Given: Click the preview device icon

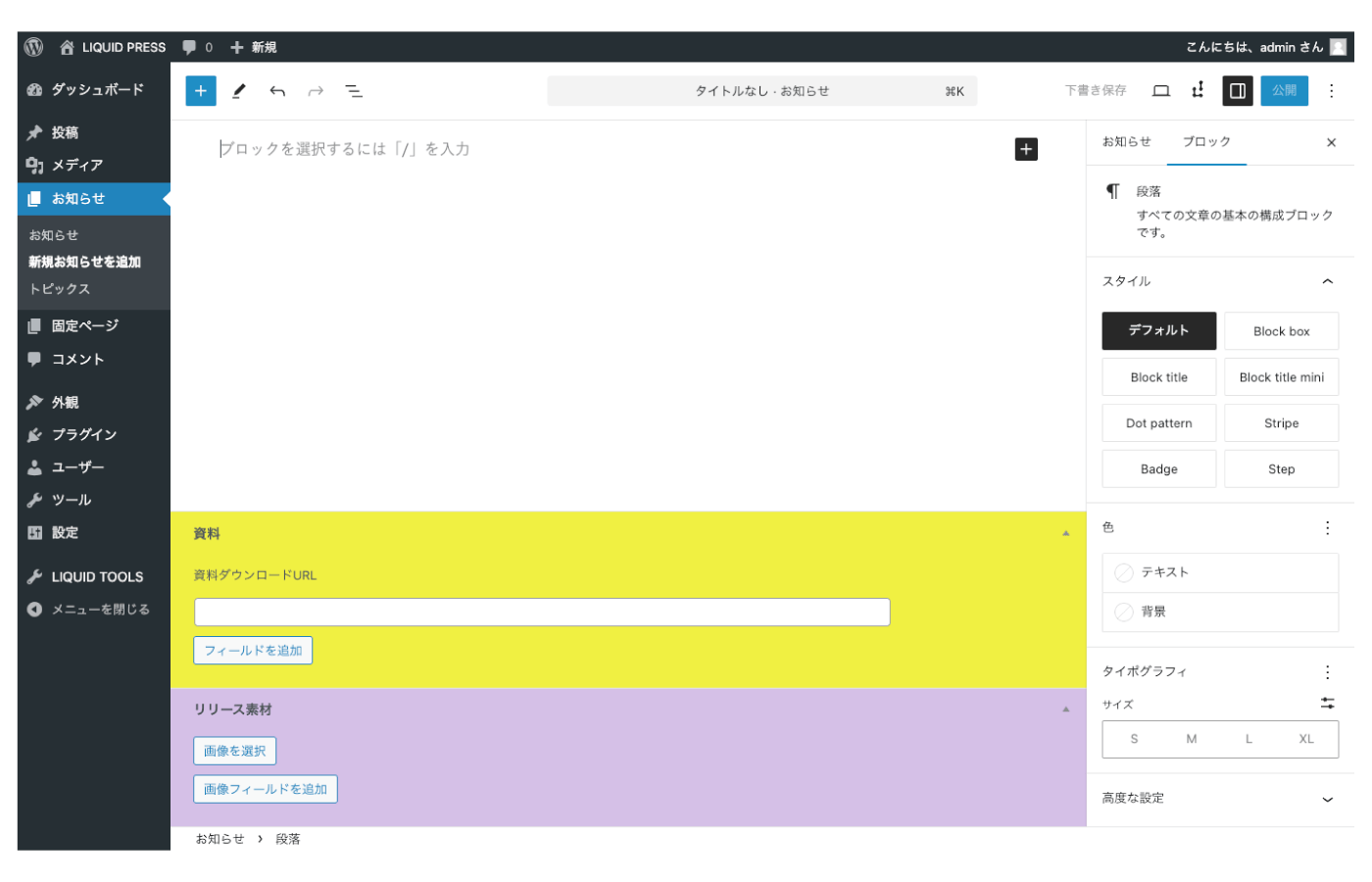Looking at the screenshot, I should [x=1161, y=91].
